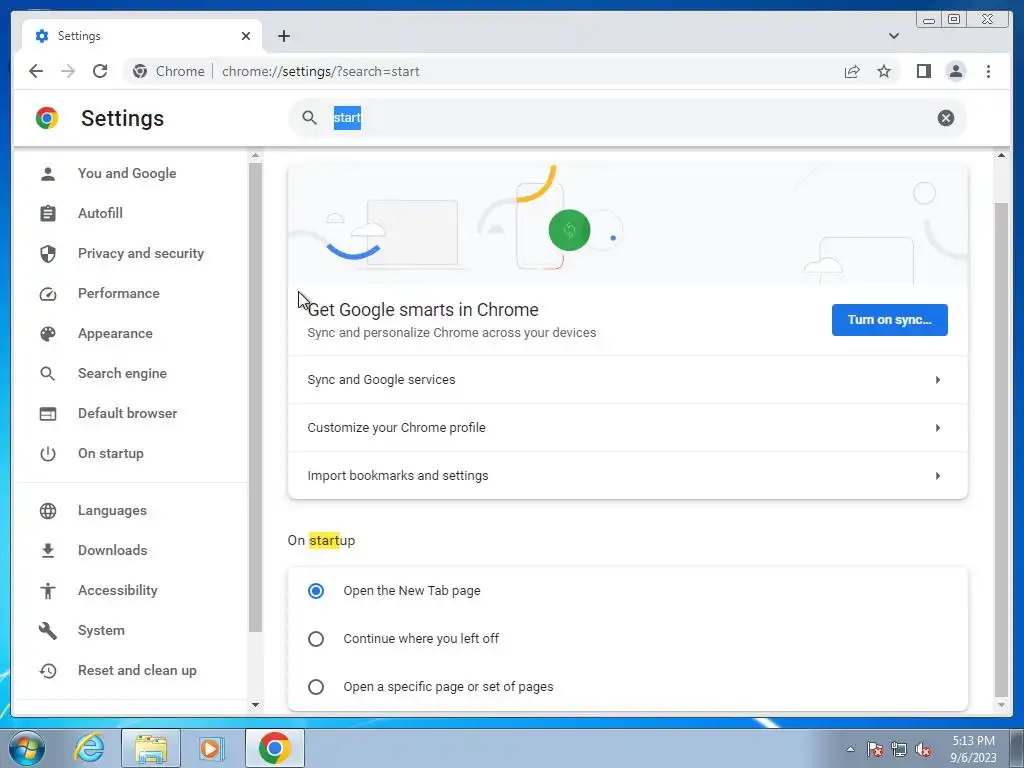Open Downloads settings
Screen dimensions: 1024x768
click(x=112, y=550)
